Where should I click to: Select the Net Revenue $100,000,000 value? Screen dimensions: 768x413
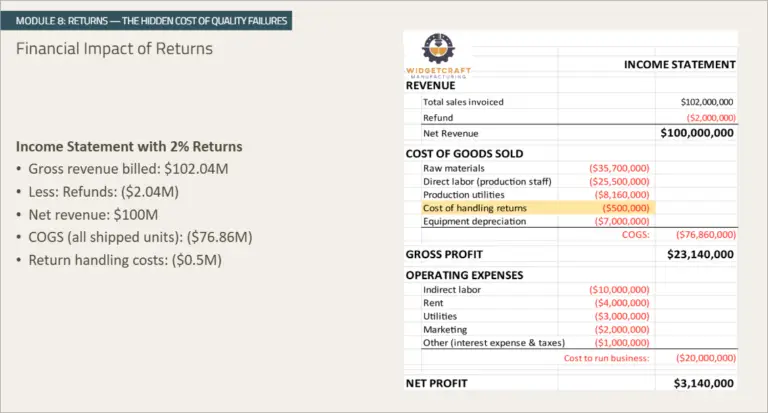pyautogui.click(x=697, y=133)
